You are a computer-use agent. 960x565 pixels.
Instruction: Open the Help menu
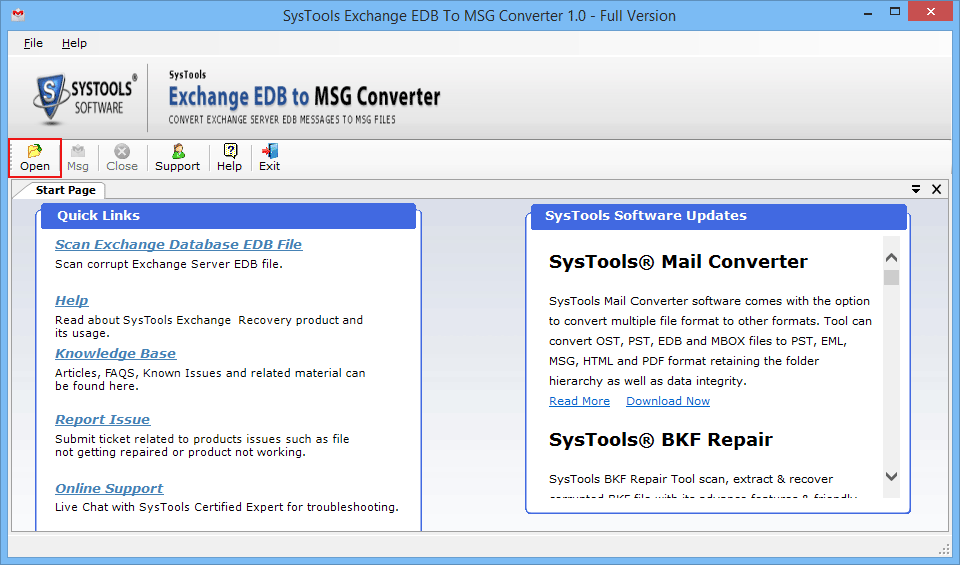point(74,43)
